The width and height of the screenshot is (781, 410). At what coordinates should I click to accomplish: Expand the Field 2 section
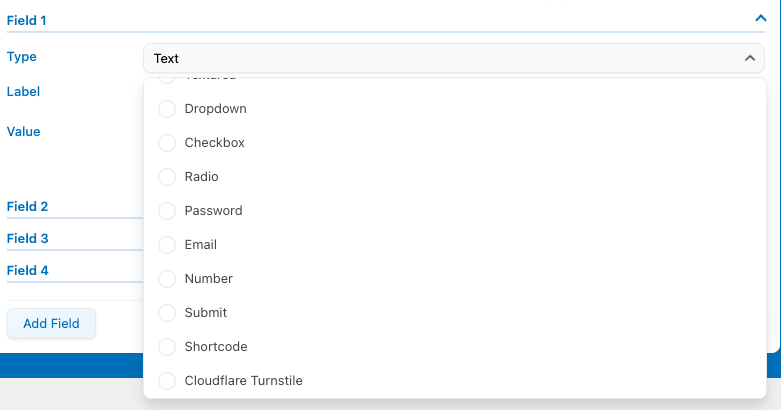tap(28, 207)
